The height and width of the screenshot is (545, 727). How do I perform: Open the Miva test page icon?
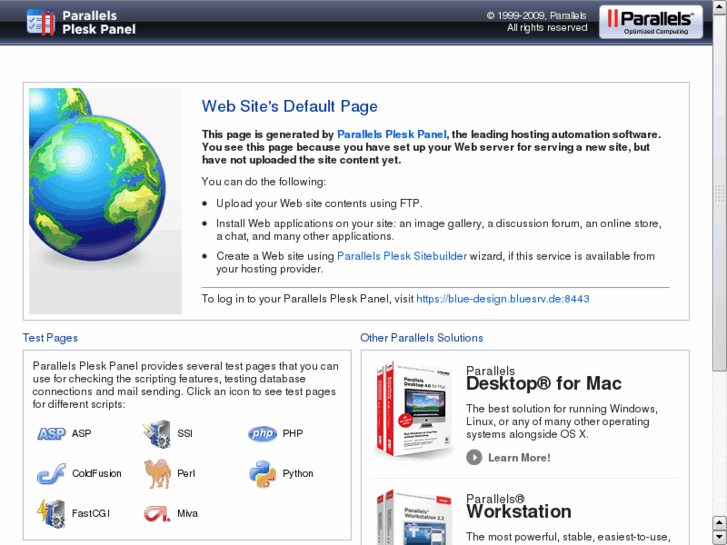tap(157, 513)
